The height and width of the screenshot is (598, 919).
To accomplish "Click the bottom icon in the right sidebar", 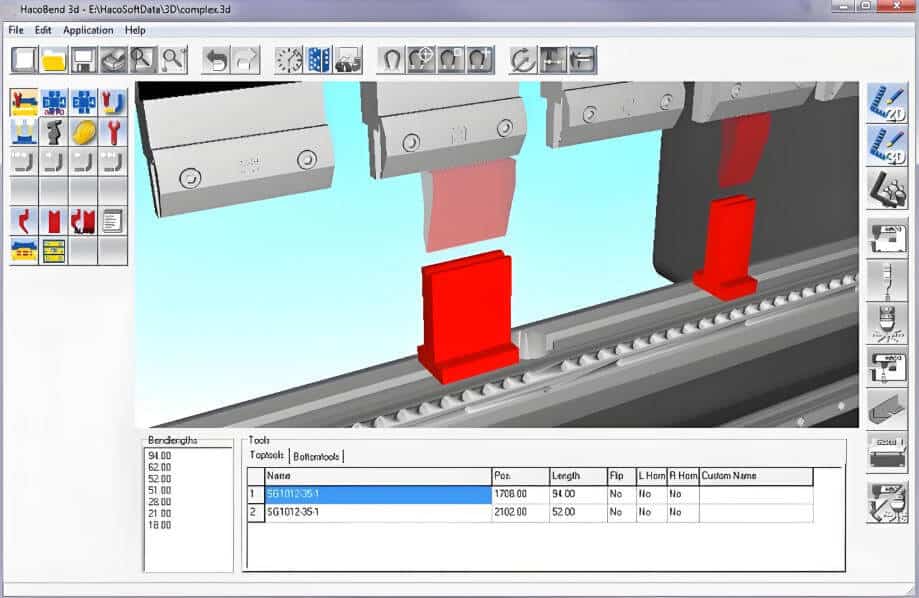I will (887, 502).
